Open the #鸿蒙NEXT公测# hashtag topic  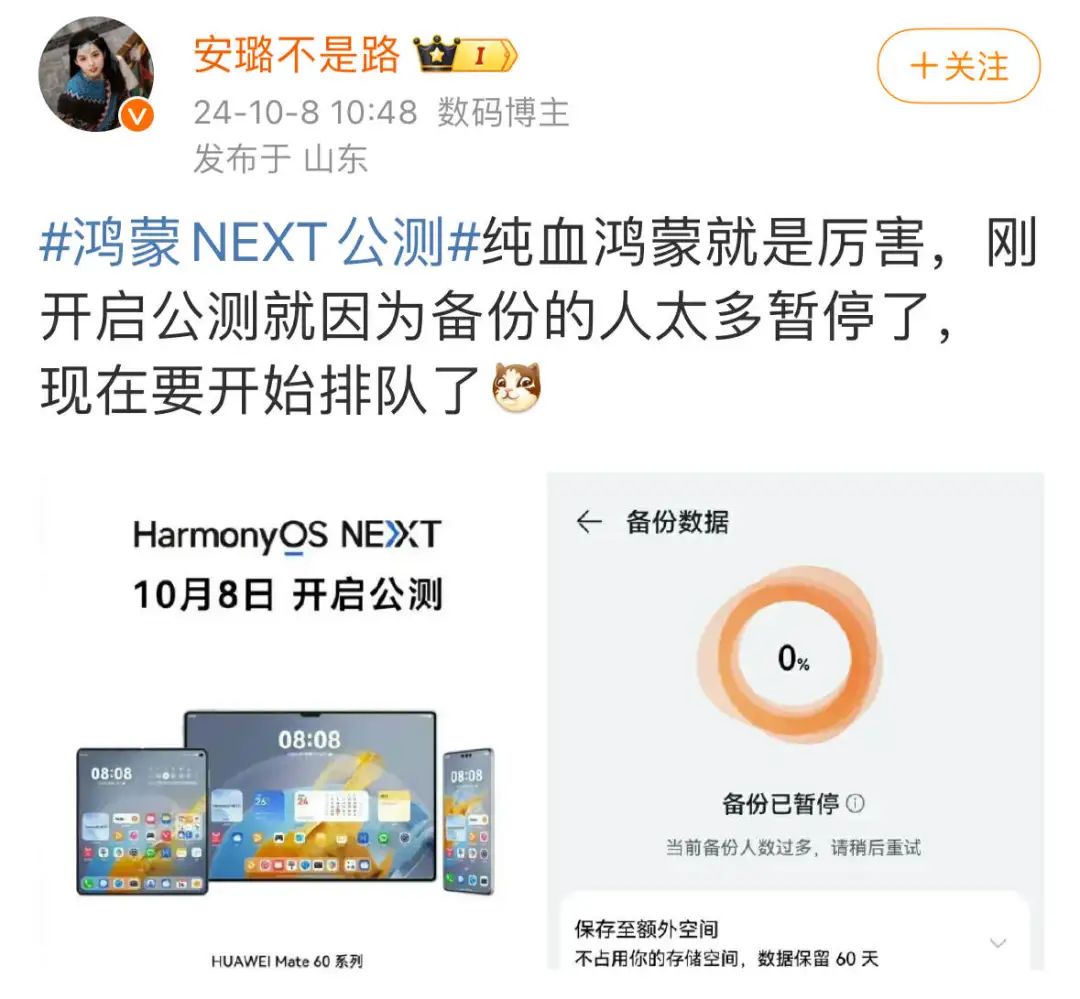tap(260, 242)
